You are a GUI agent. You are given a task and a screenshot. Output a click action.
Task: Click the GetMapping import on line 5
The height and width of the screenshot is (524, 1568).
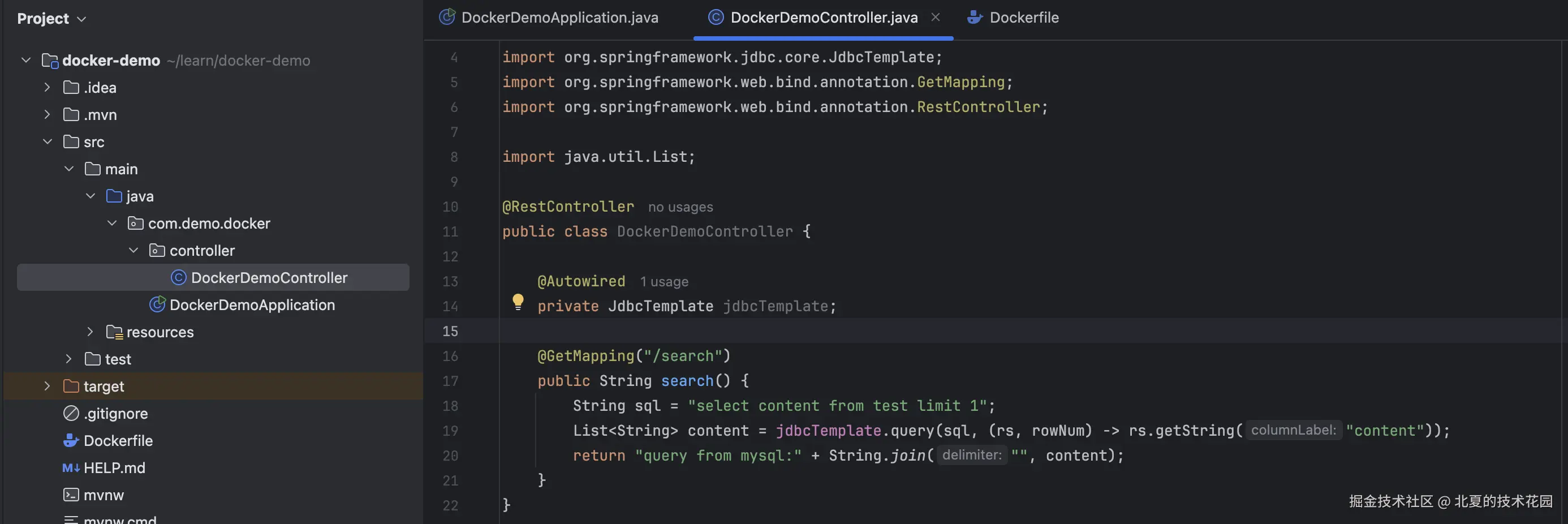pyautogui.click(x=960, y=82)
